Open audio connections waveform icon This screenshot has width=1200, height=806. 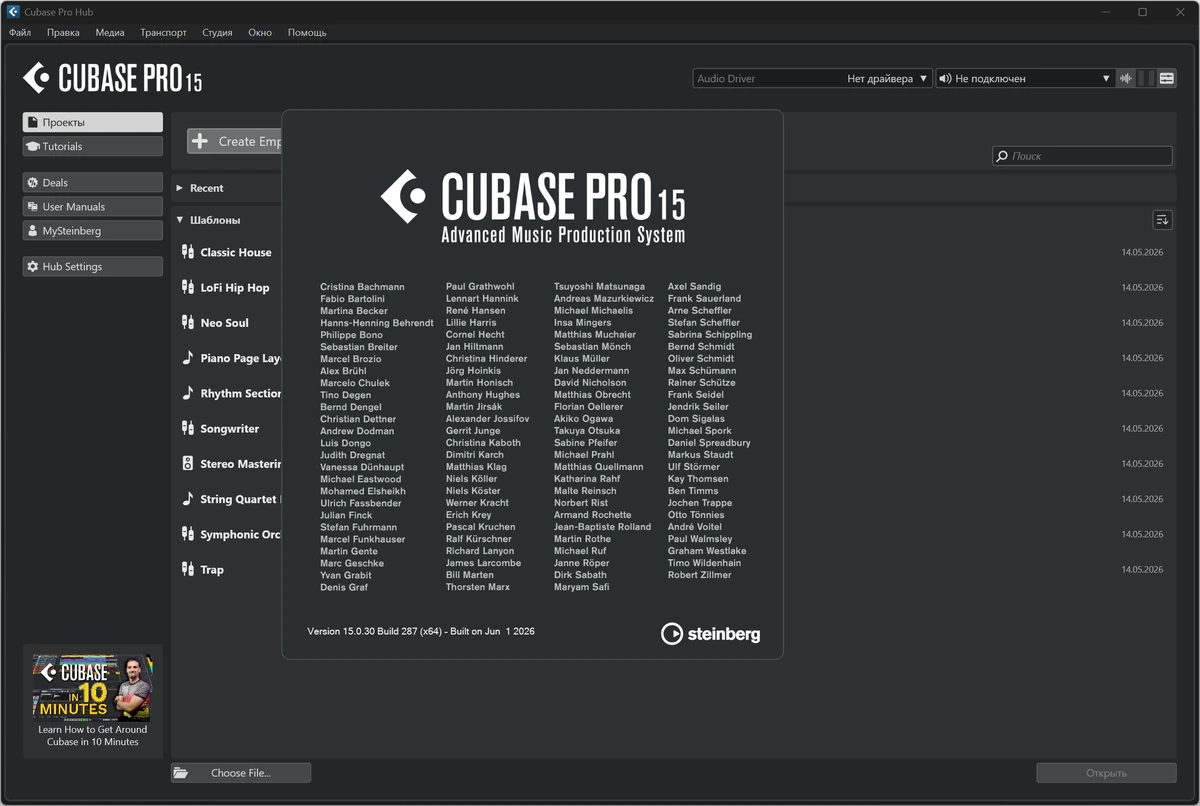point(1126,78)
